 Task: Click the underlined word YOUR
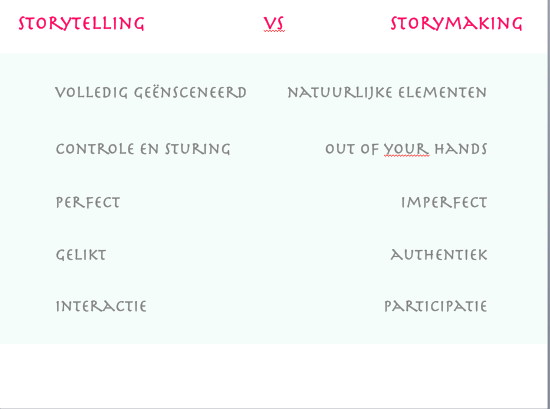click(406, 149)
